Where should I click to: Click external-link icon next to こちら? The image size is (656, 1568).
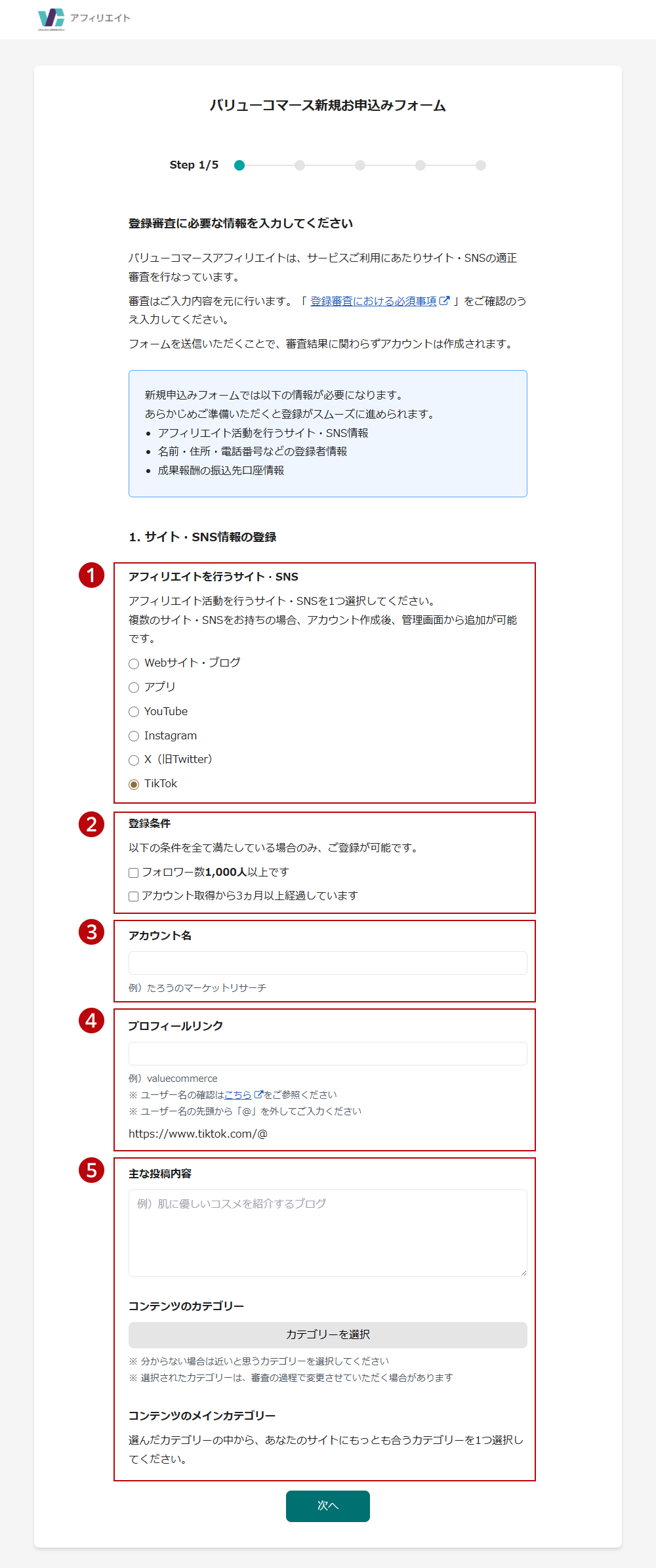tap(258, 1094)
